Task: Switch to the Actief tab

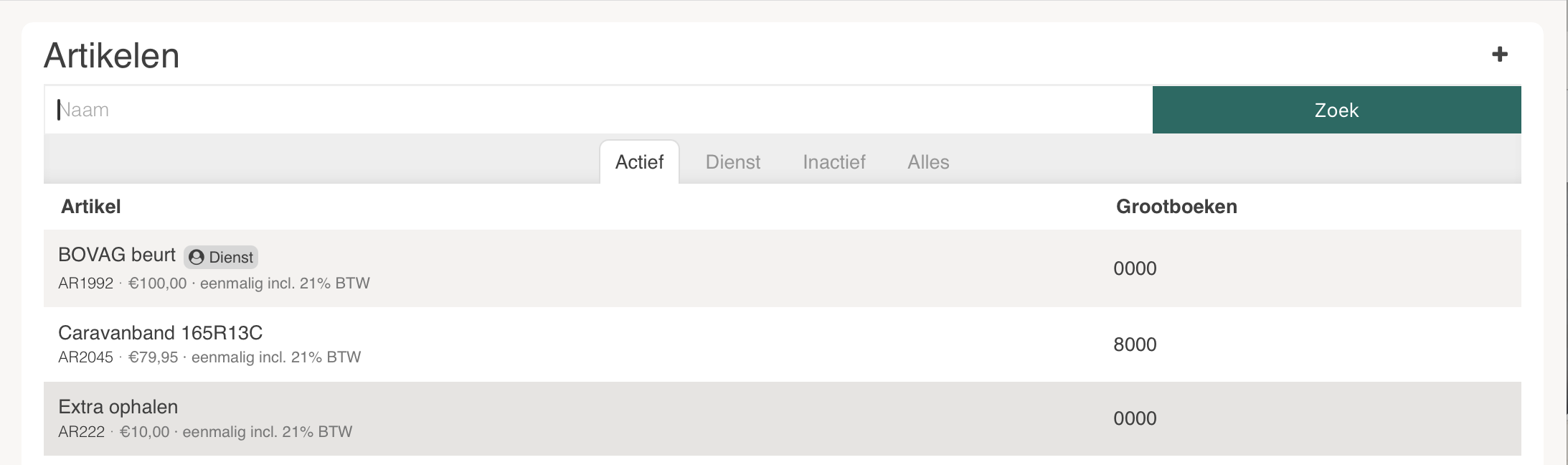Action: pos(639,162)
